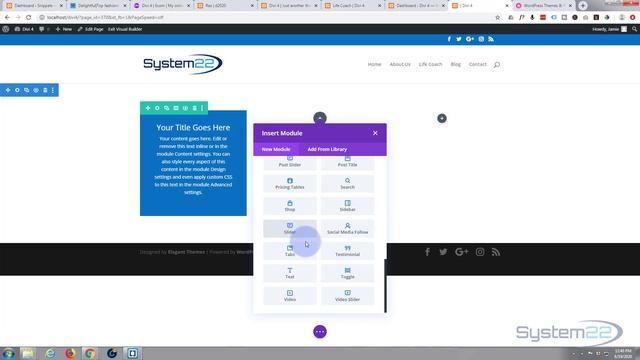Click green row move icon

(x=148, y=108)
